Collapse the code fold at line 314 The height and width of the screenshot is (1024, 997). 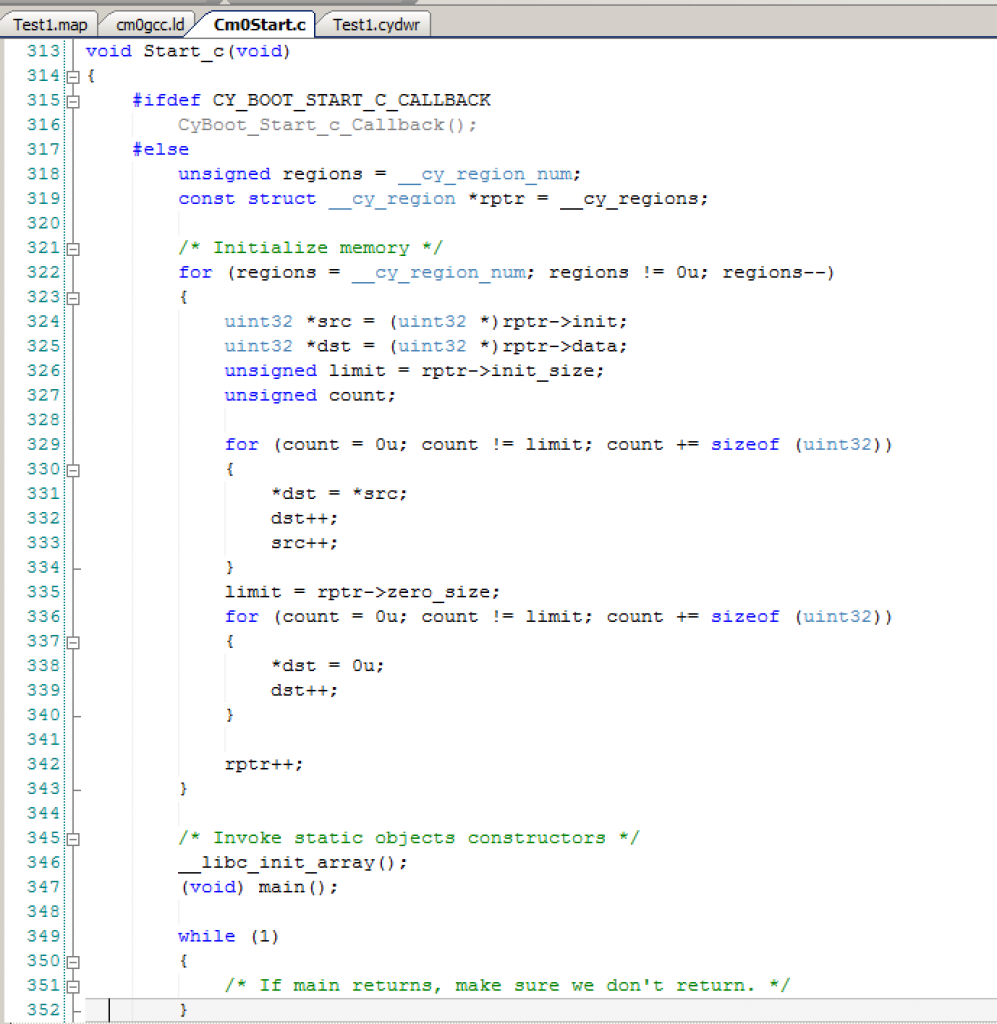point(74,75)
